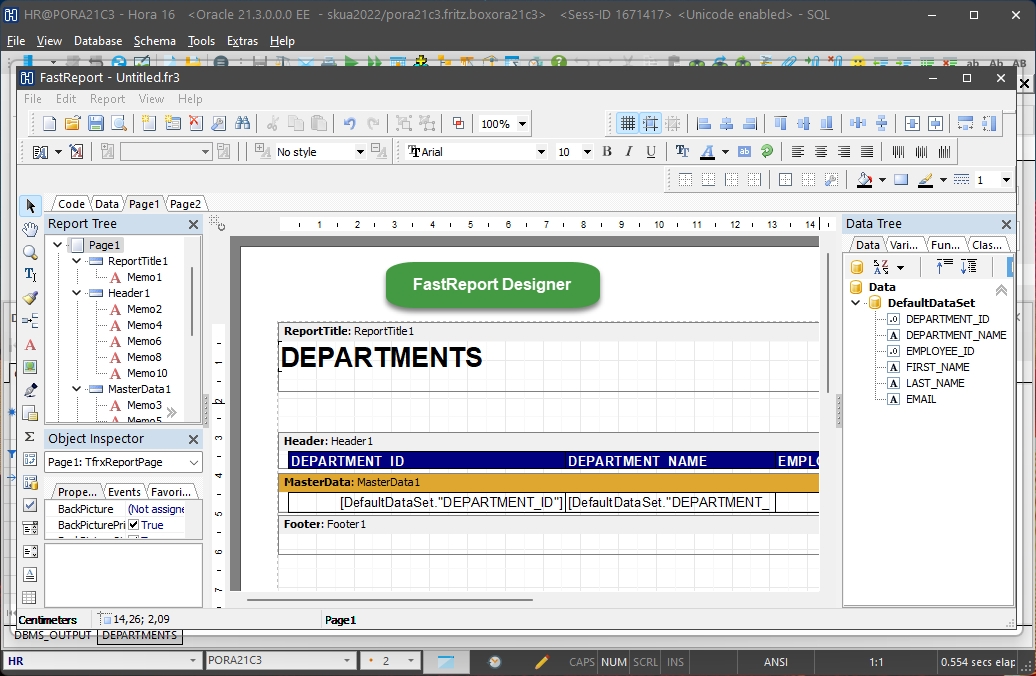Toggle Bold text formatting

point(606,152)
